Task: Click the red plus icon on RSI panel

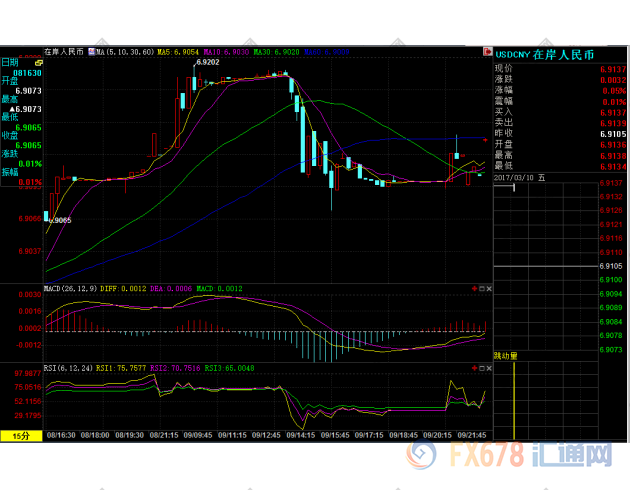Action: pos(473,367)
